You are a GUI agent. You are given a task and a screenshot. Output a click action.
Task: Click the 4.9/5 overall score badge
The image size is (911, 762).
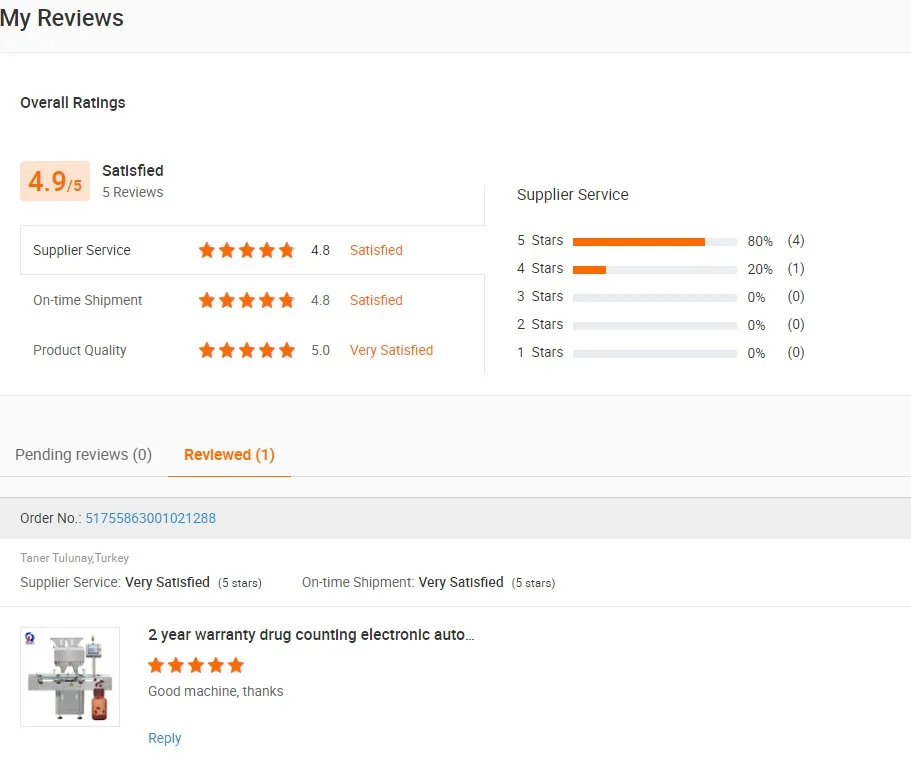55,182
